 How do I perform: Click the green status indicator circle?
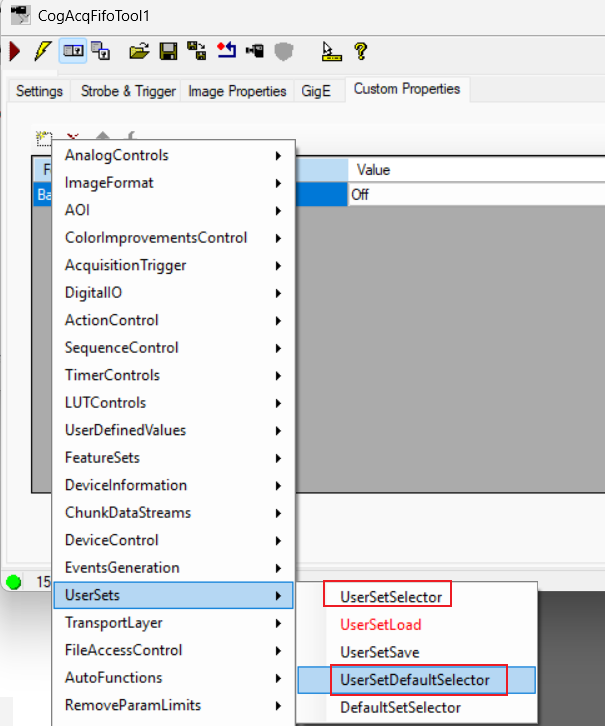click(14, 582)
